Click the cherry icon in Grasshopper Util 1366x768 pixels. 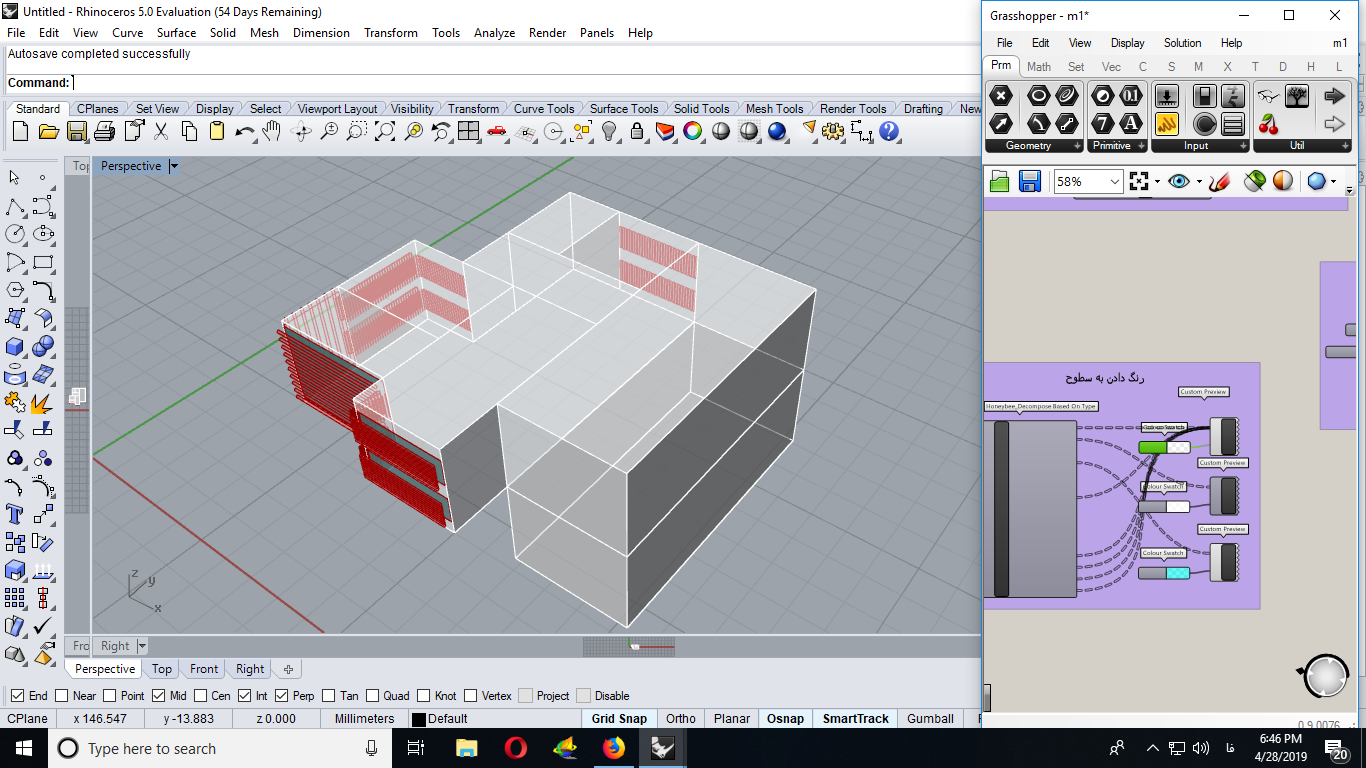(x=1269, y=124)
